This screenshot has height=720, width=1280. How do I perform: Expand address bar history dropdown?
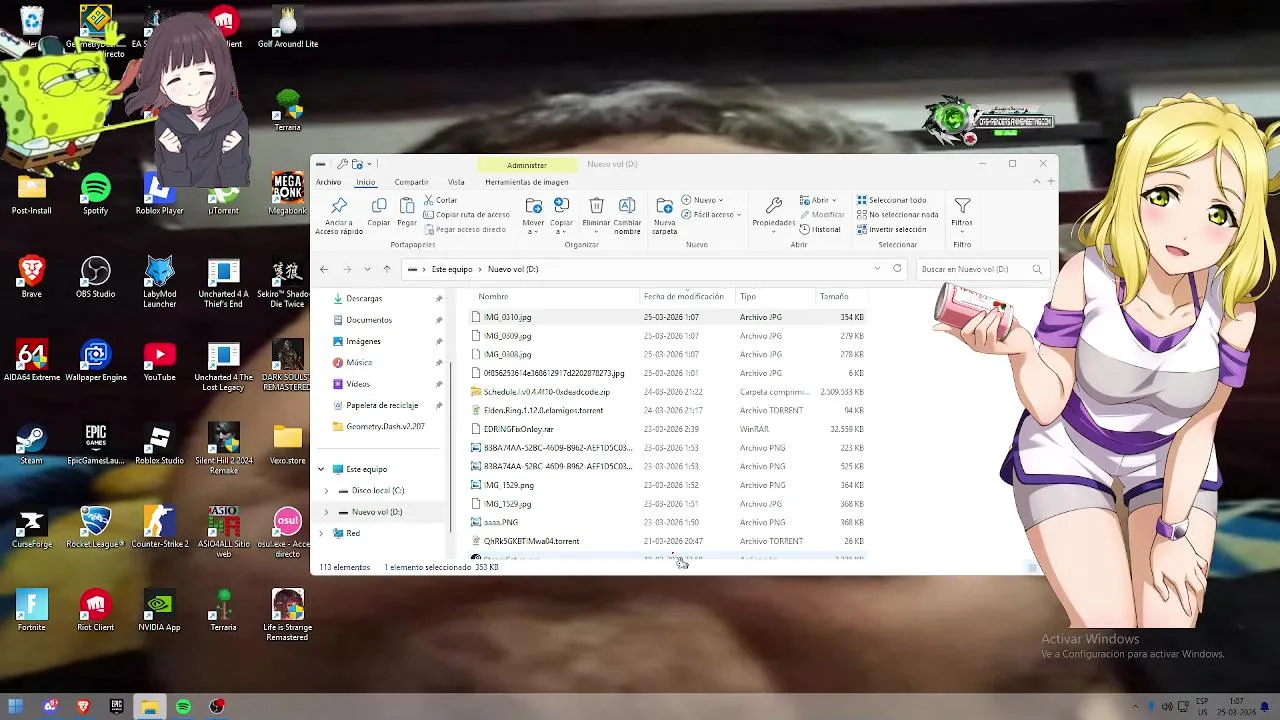point(877,269)
